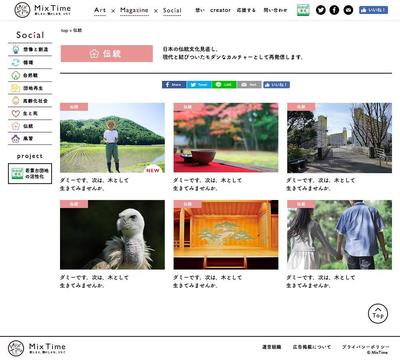Image resolution: width=400 pixels, height=360 pixels.
Task: Open the middle footer link
Action: 312,347
